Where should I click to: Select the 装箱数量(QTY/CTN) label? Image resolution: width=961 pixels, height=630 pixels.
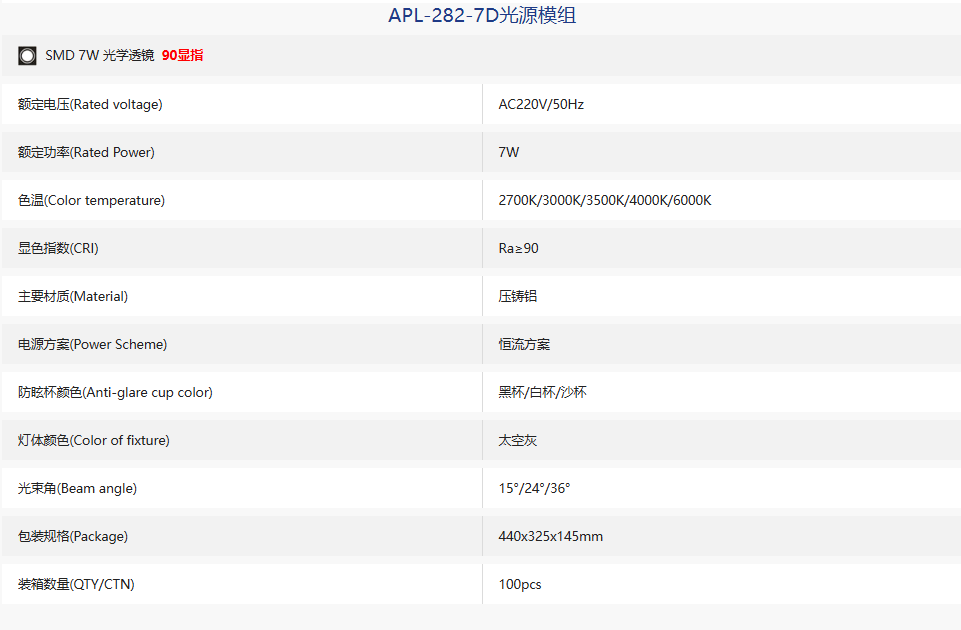tap(76, 585)
